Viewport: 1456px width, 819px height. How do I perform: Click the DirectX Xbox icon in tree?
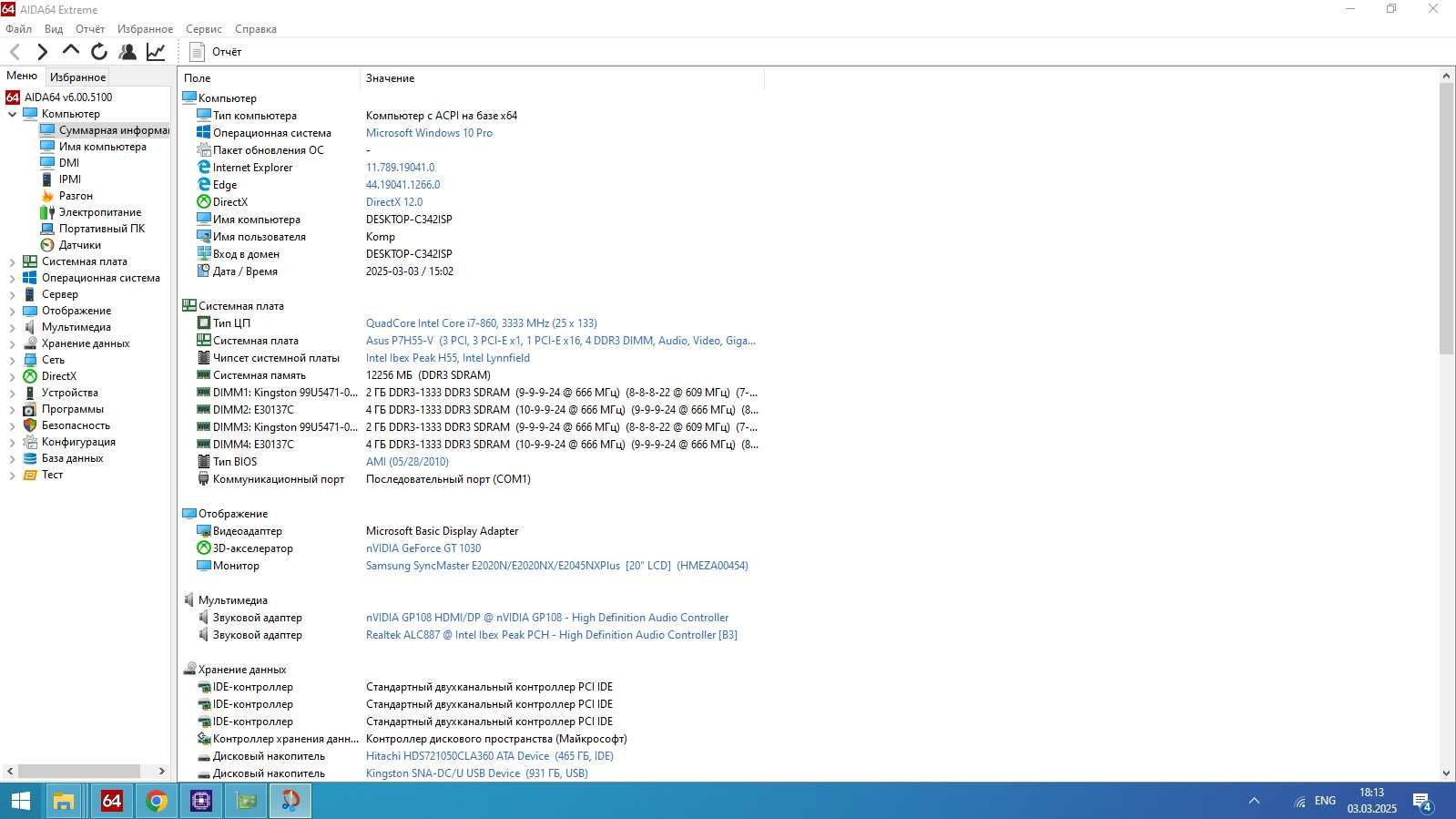click(x=30, y=376)
